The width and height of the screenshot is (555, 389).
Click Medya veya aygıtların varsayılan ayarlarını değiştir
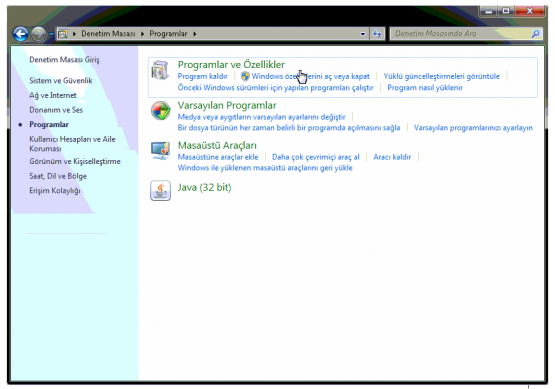261,117
